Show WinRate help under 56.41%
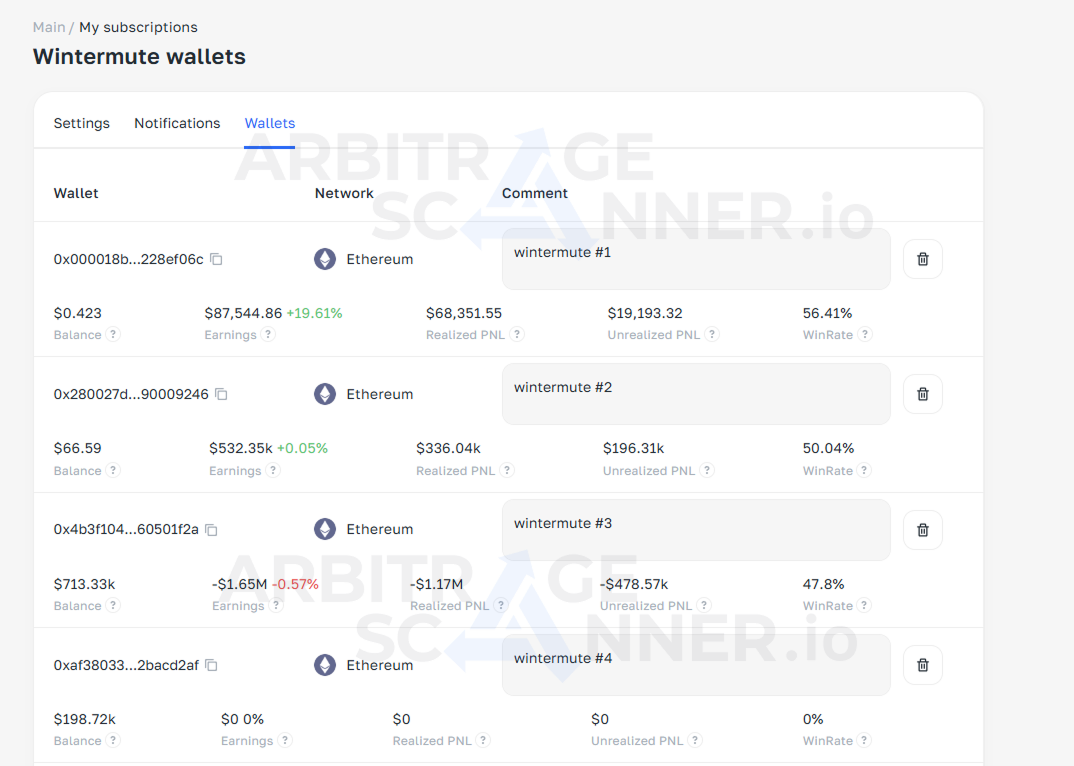1074x766 pixels. [x=865, y=334]
